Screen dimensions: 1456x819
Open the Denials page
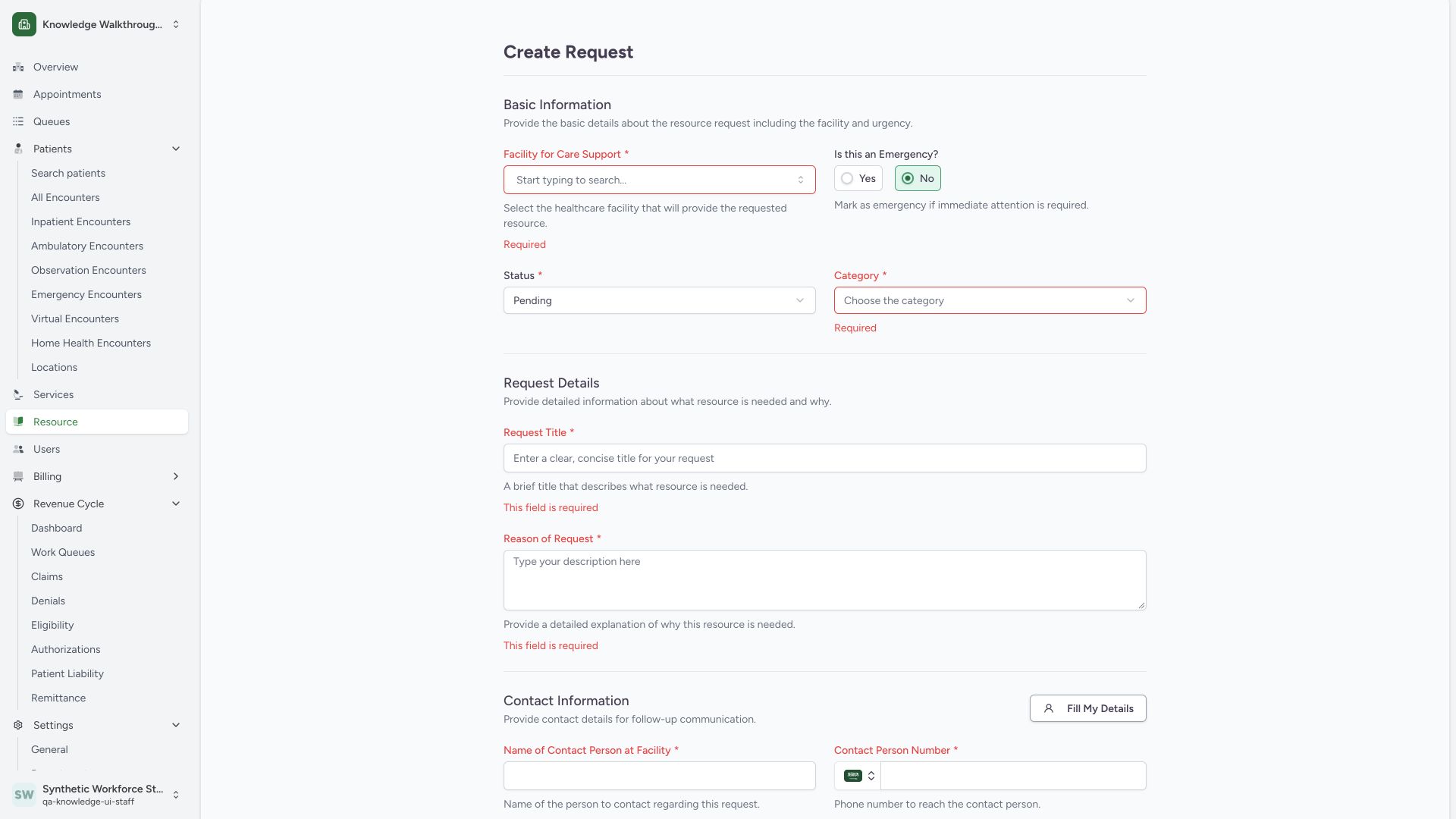[x=48, y=601]
